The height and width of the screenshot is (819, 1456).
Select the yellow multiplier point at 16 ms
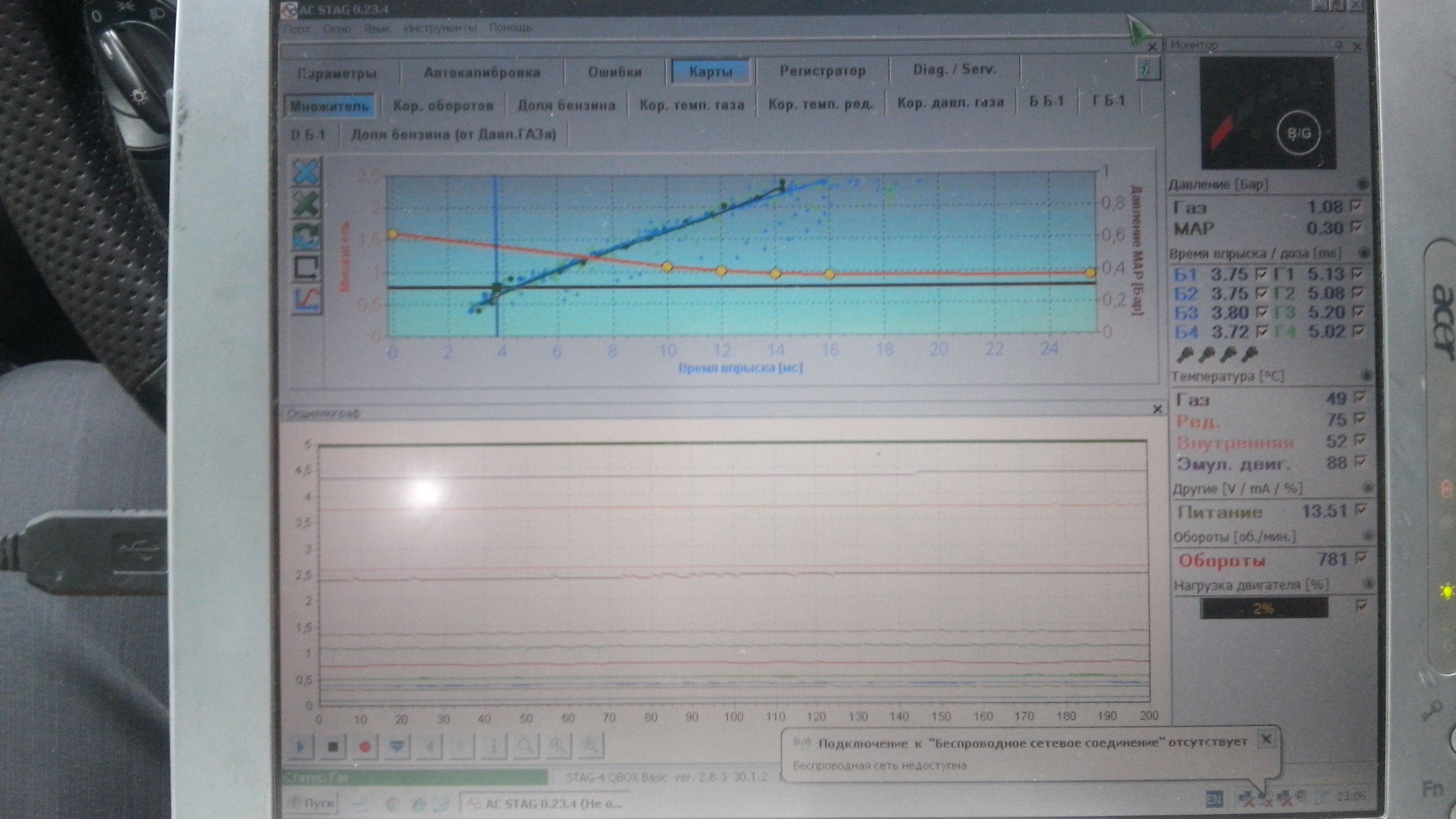[829, 275]
